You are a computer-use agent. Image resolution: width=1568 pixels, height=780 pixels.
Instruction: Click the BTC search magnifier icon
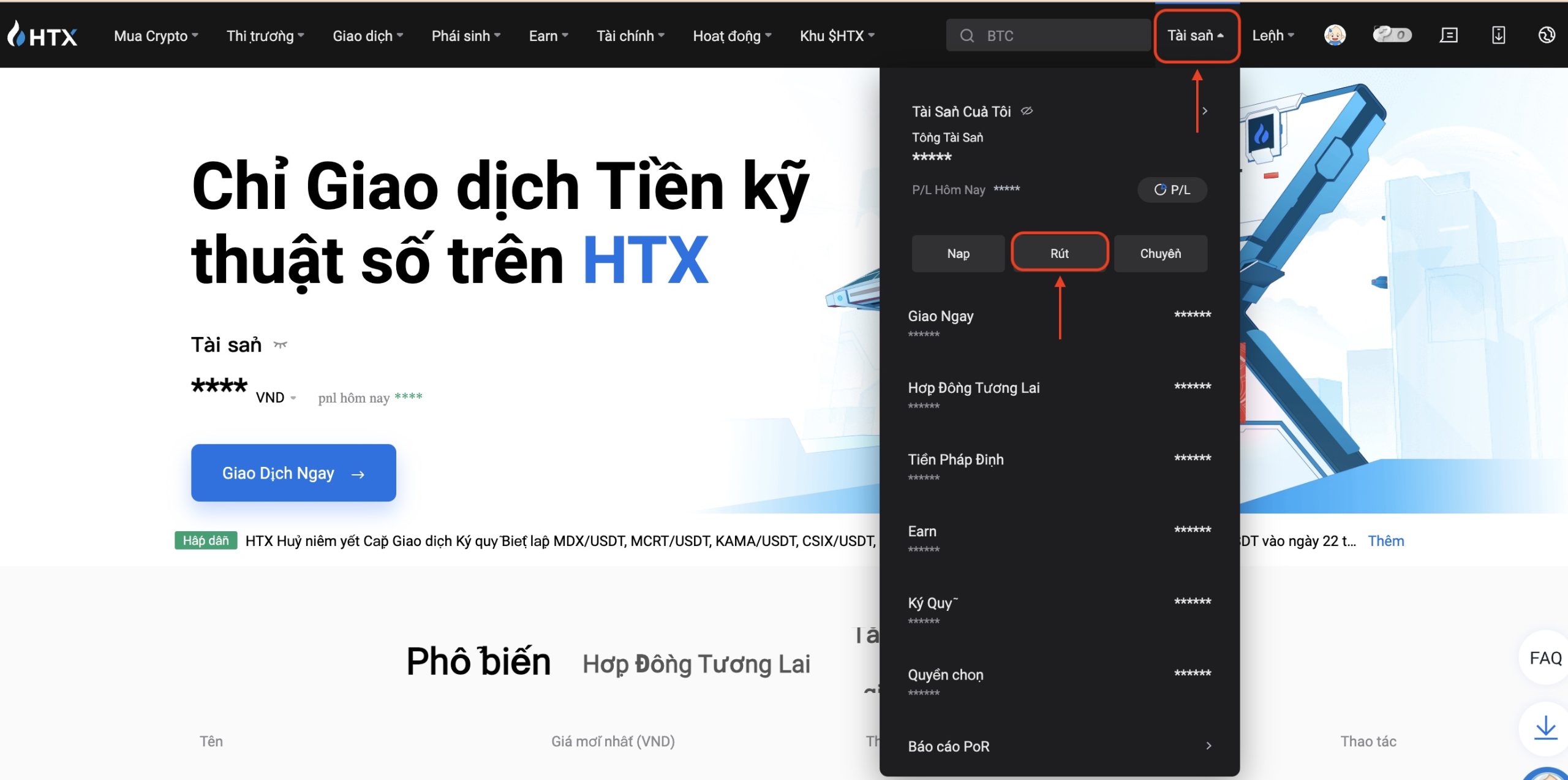(x=967, y=35)
